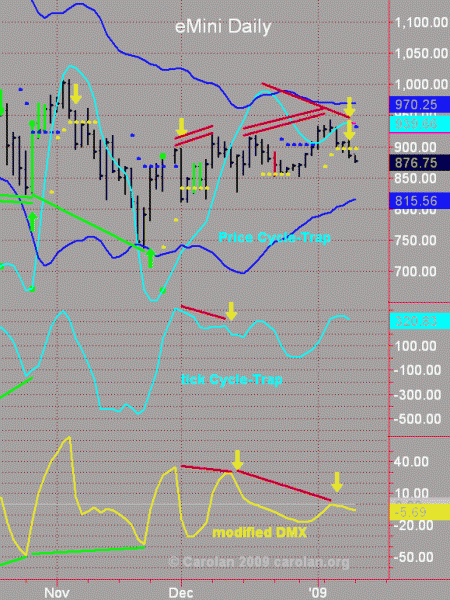Screen dimensions: 450x600
Task: Click the yellow arrow above DMX January peak
Action: click(337, 482)
